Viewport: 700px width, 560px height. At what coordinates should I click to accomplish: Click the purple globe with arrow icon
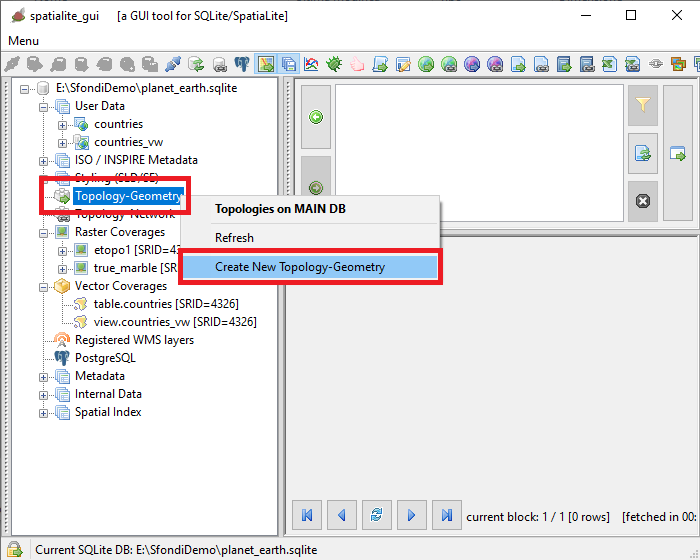tap(472, 64)
